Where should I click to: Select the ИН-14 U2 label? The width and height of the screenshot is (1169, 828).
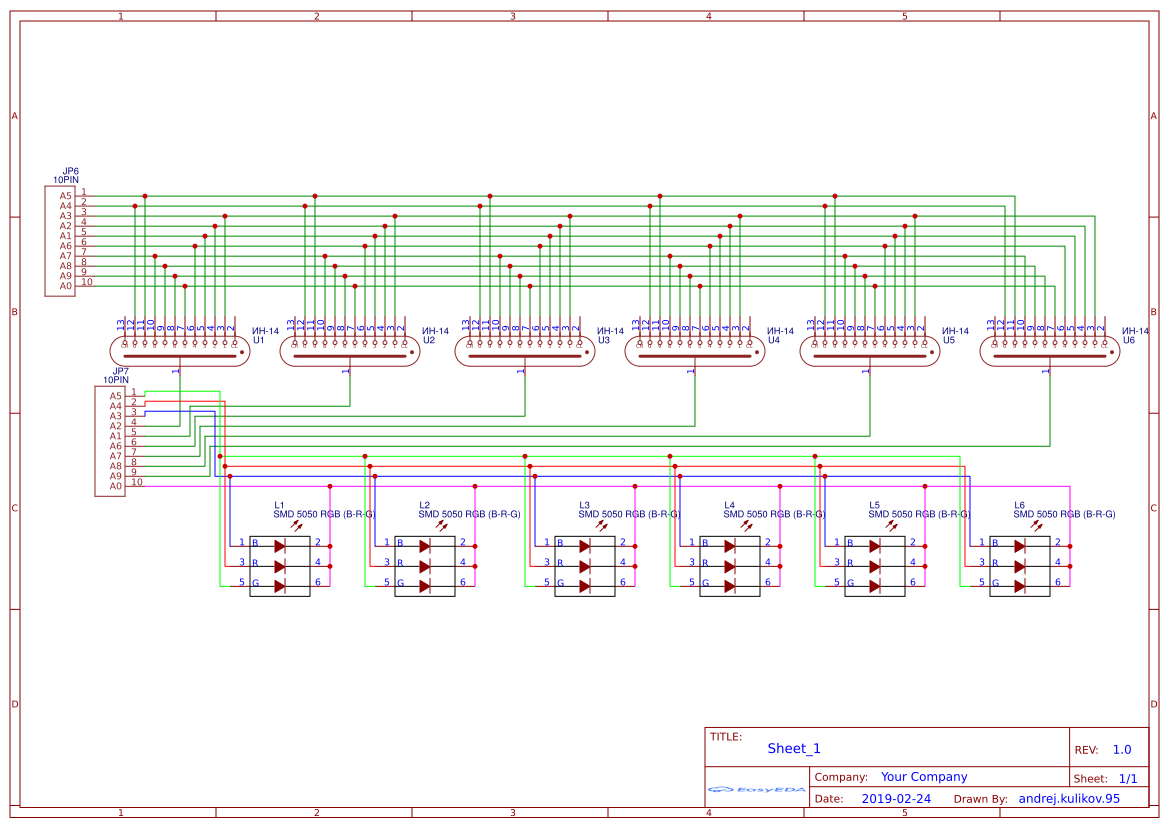point(435,335)
